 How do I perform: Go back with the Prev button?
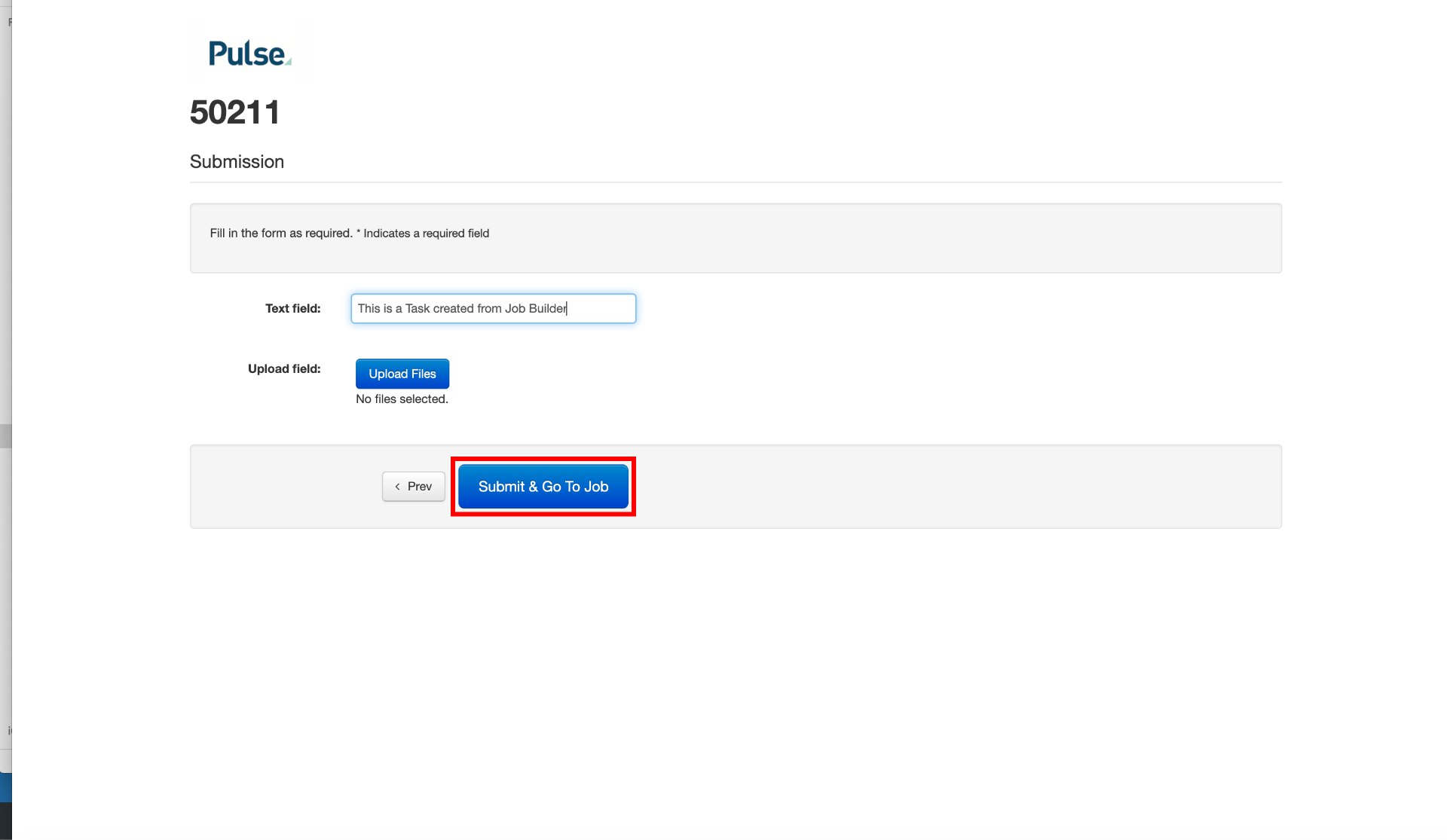point(414,487)
